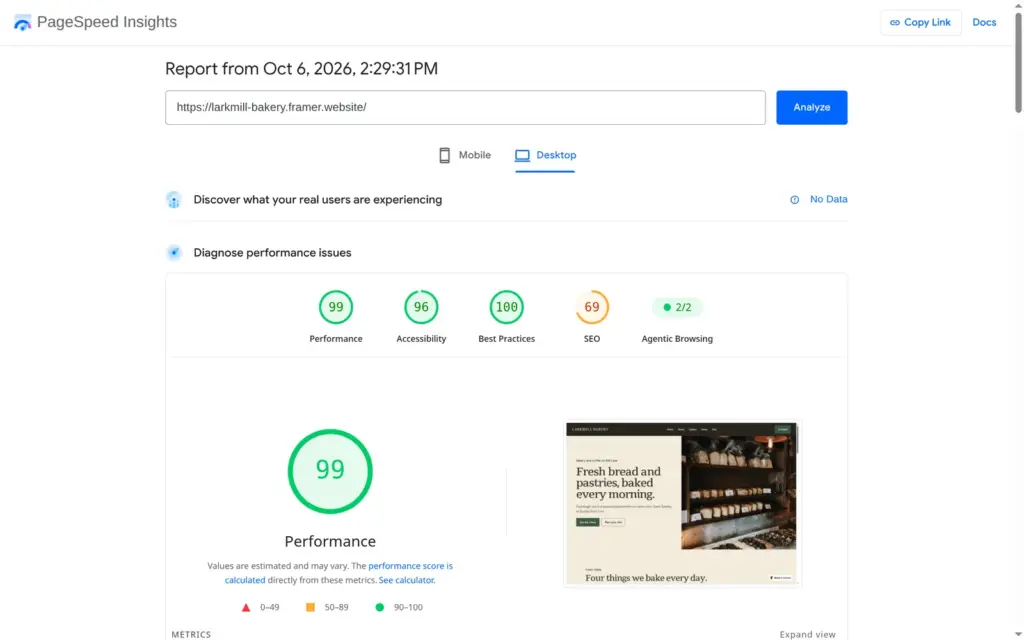
Task: Jump to Best Practices score gauge 100
Action: tap(507, 307)
